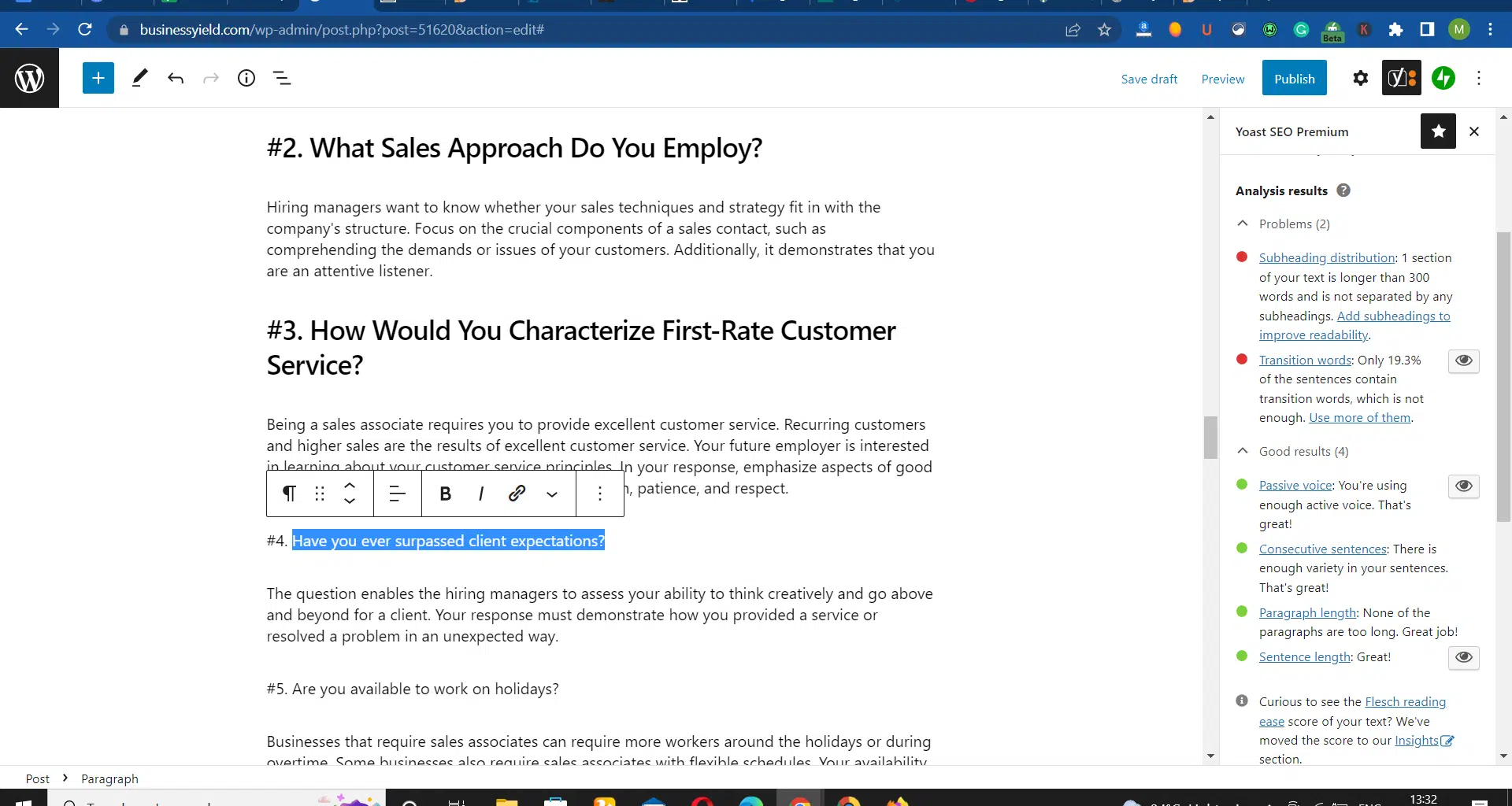Toggle highlighting for Sentence length
The height and width of the screenshot is (806, 1512).
[x=1463, y=657]
